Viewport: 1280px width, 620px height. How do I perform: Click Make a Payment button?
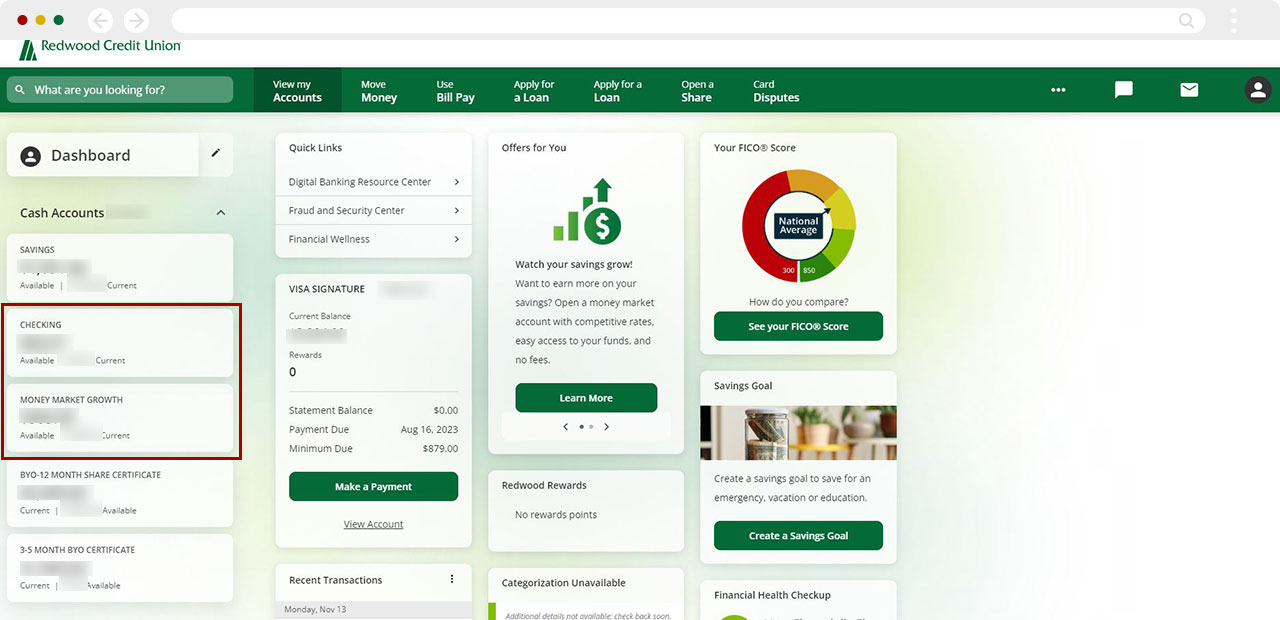coord(373,487)
